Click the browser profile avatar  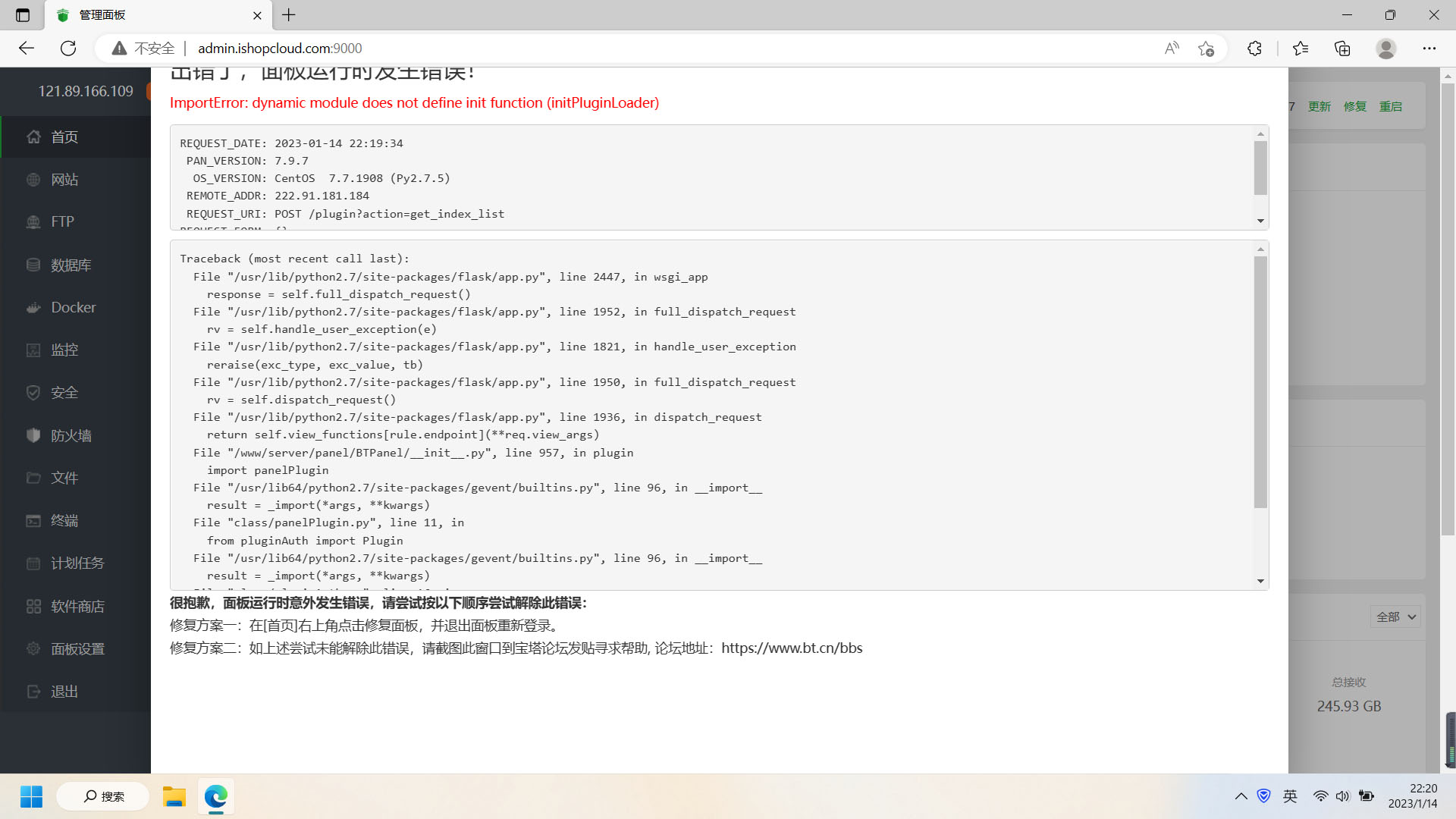(x=1386, y=48)
